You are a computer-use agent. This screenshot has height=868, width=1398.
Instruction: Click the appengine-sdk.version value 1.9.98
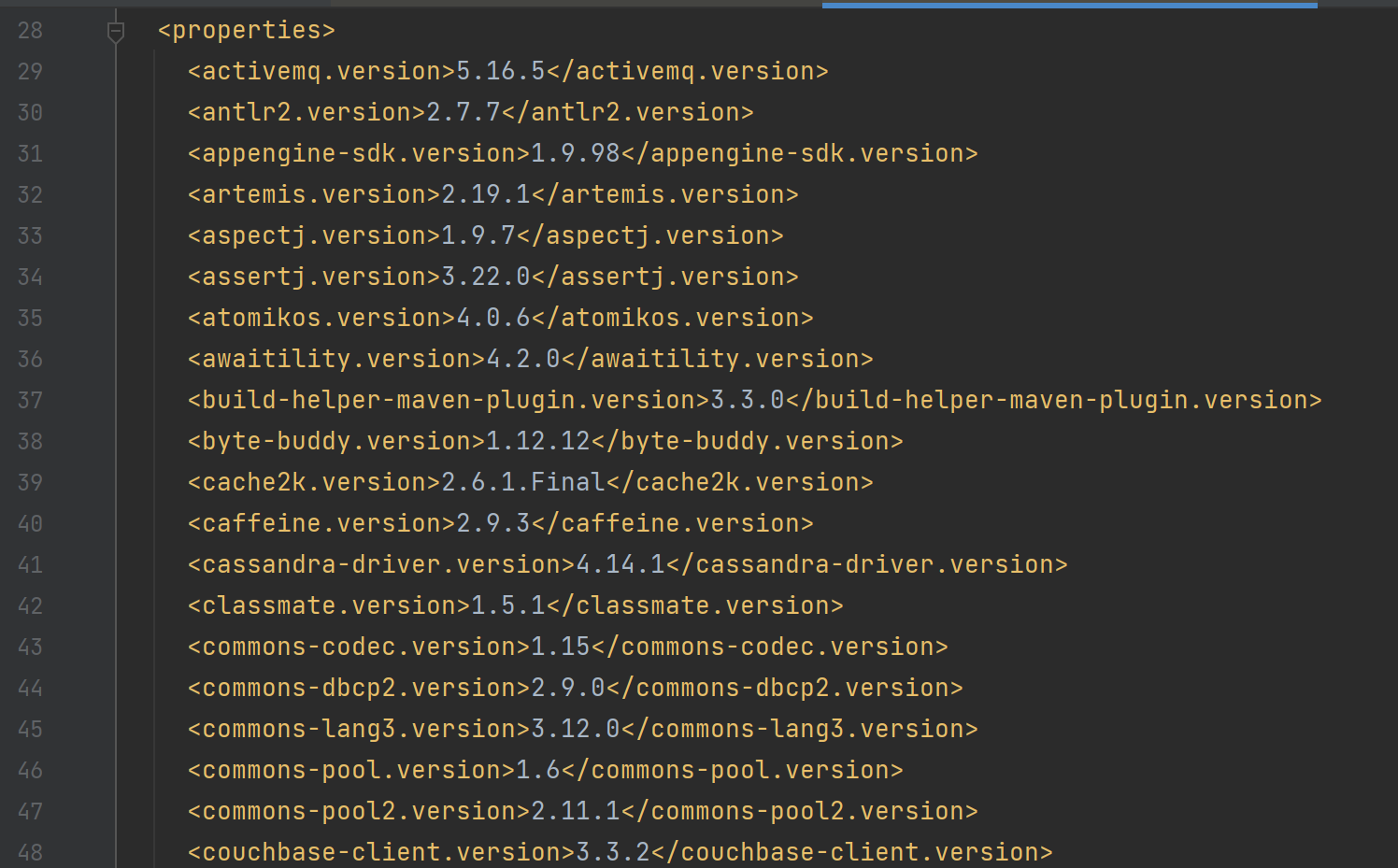tap(576, 153)
